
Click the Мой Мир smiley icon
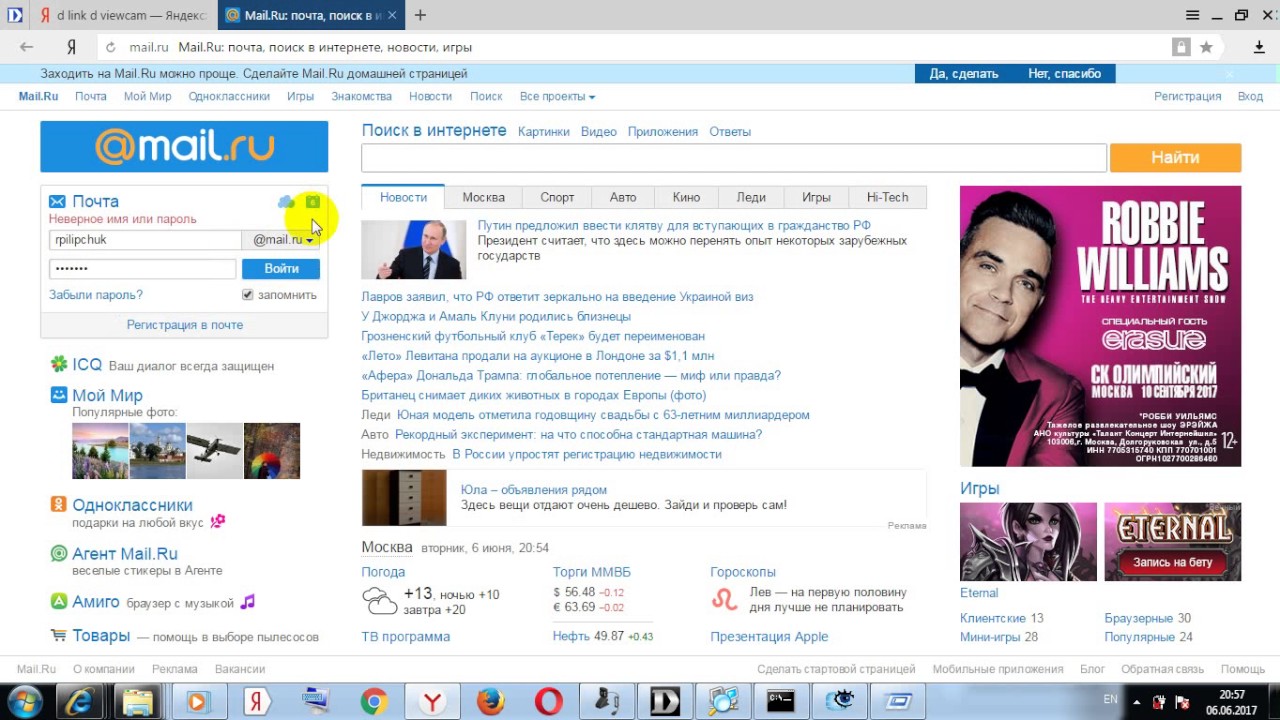[x=59, y=395]
